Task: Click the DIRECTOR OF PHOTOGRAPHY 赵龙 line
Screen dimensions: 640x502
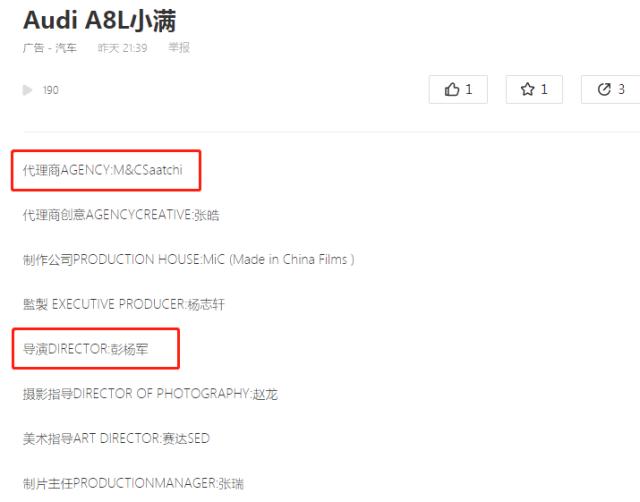Action: pyautogui.click(x=150, y=394)
